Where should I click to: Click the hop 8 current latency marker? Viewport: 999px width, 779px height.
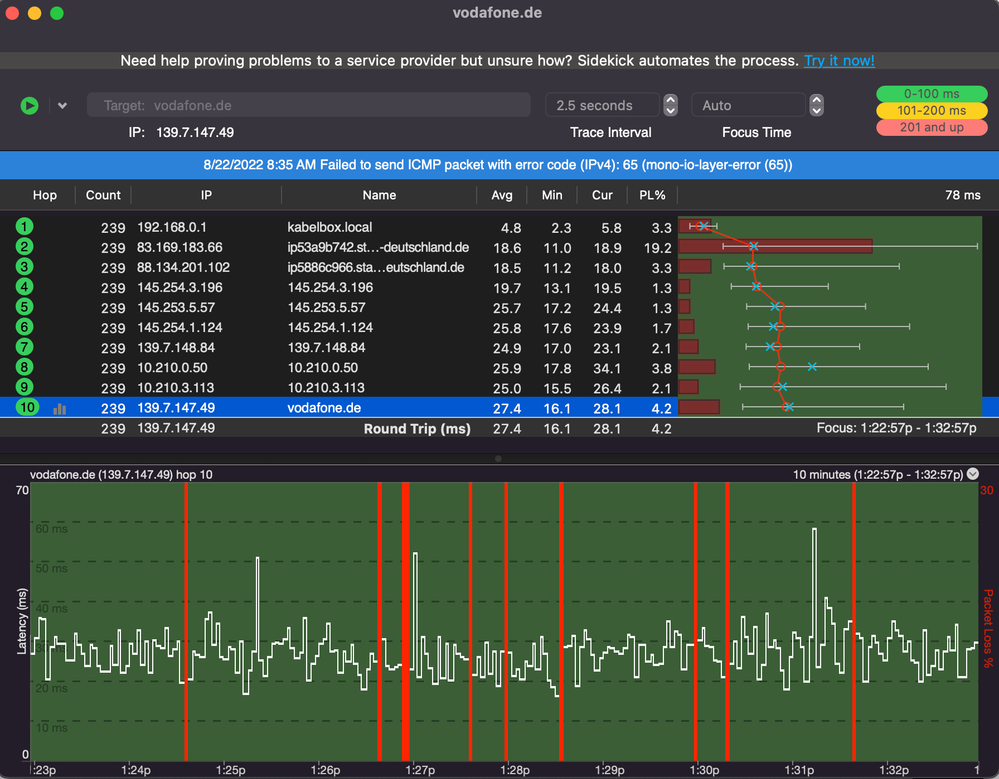pos(812,366)
